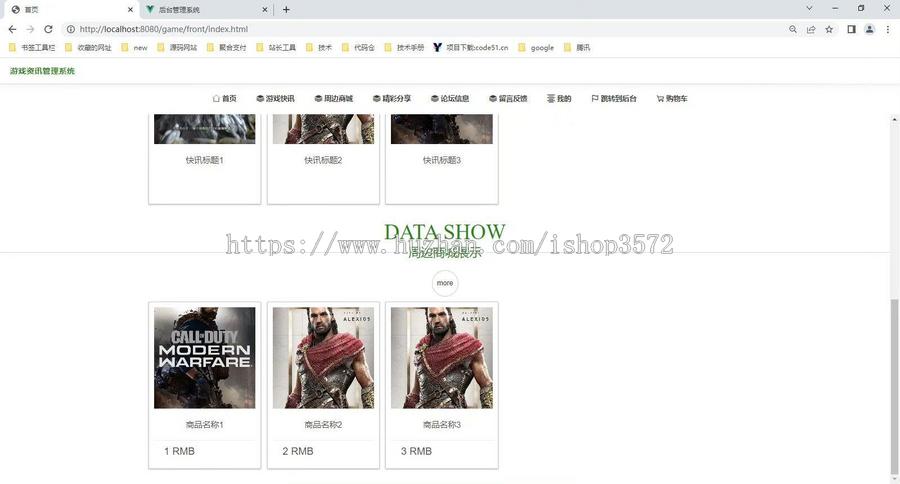Open the 快讯标题2 news card

[323, 160]
